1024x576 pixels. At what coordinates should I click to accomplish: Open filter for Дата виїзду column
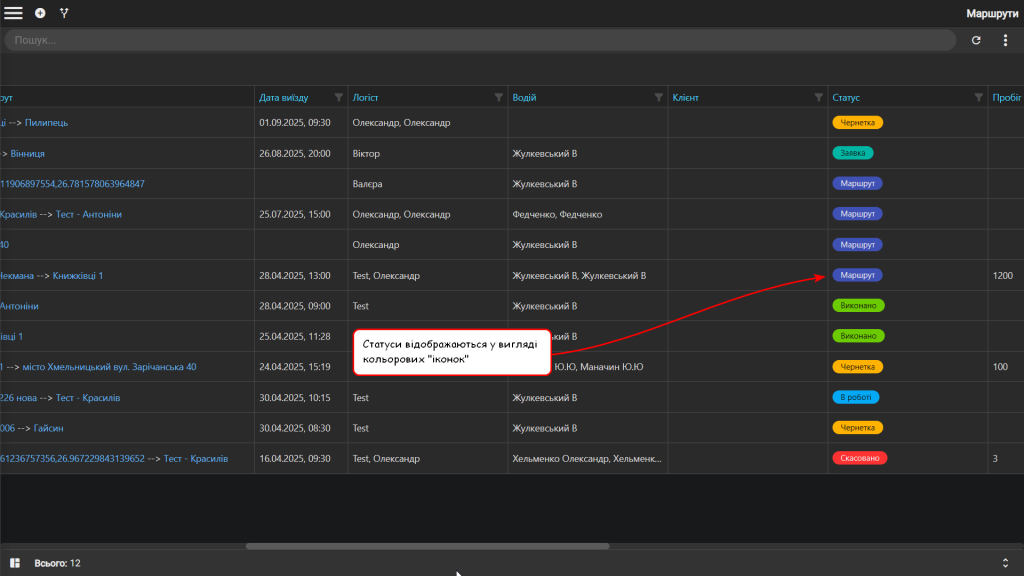coord(338,97)
